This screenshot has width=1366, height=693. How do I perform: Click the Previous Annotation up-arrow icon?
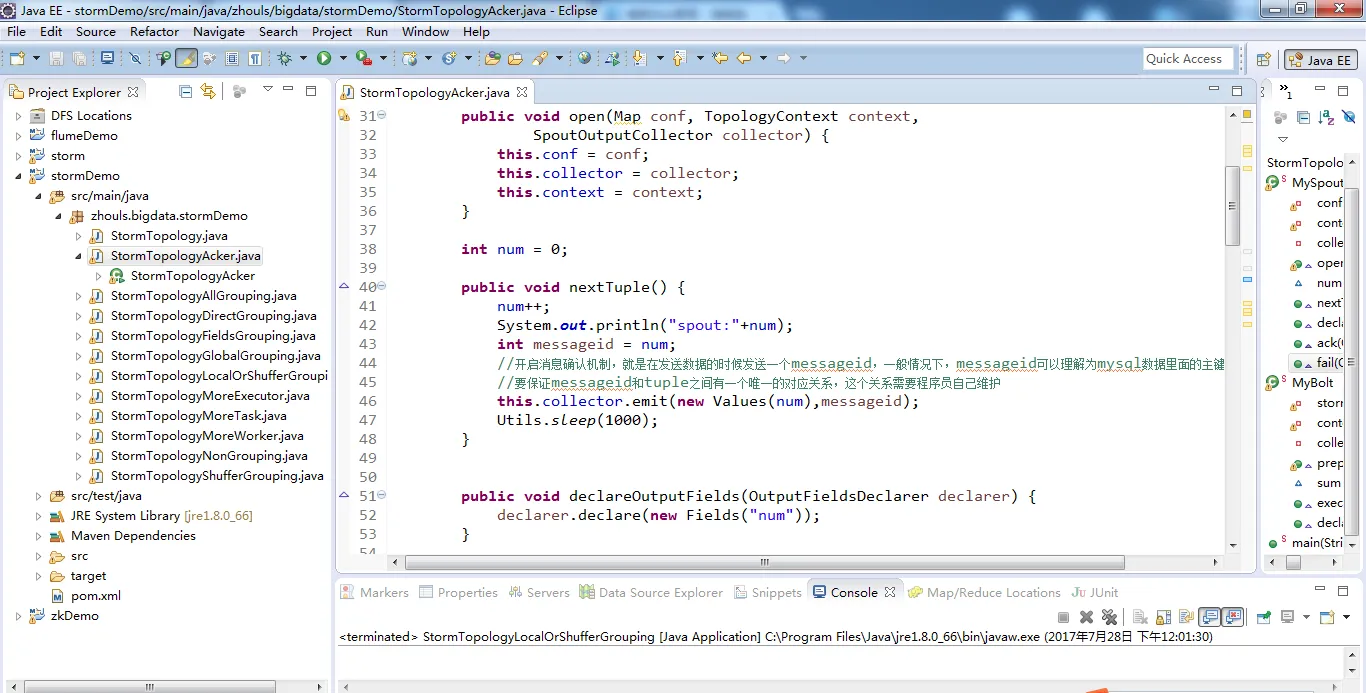coord(680,59)
